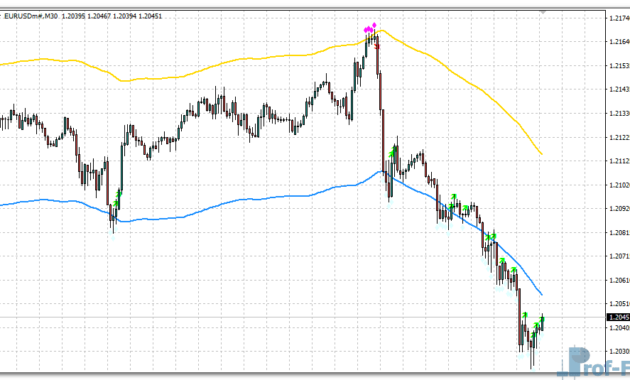Click the 1.2143 price scale label
Image resolution: width=630 pixels, height=380 pixels.
point(619,90)
